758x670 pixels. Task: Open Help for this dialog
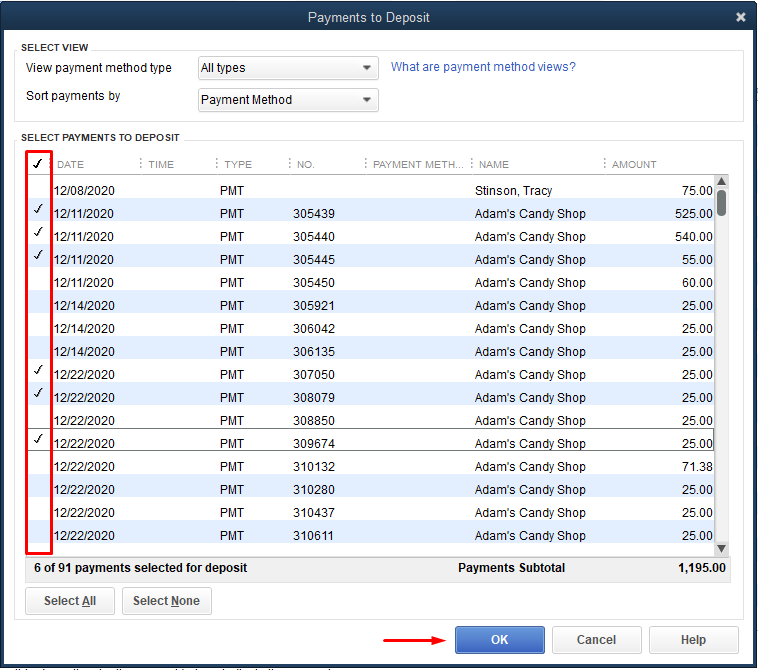tap(693, 640)
